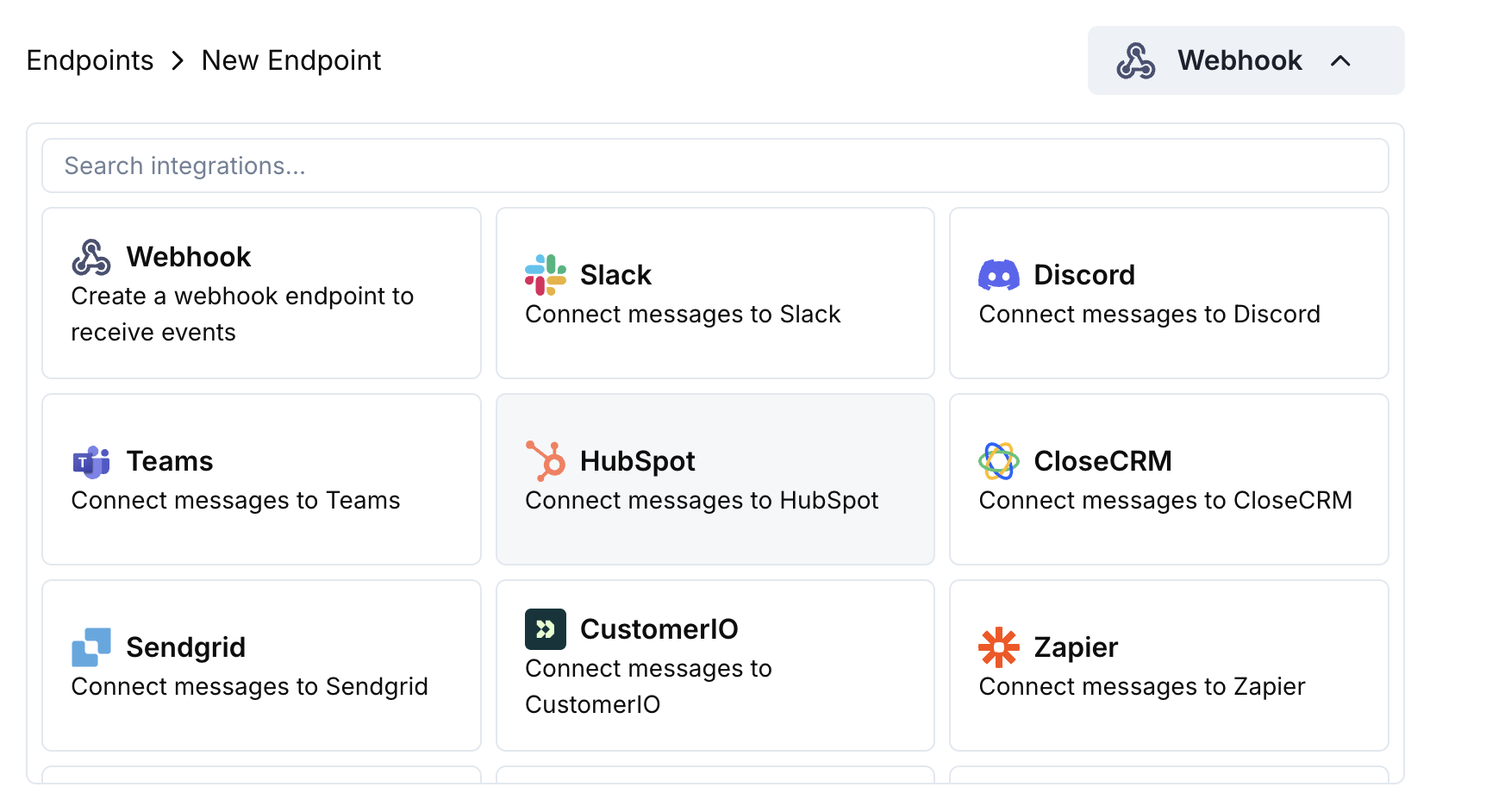Select the HubSpot sprocket icon

pyautogui.click(x=545, y=461)
